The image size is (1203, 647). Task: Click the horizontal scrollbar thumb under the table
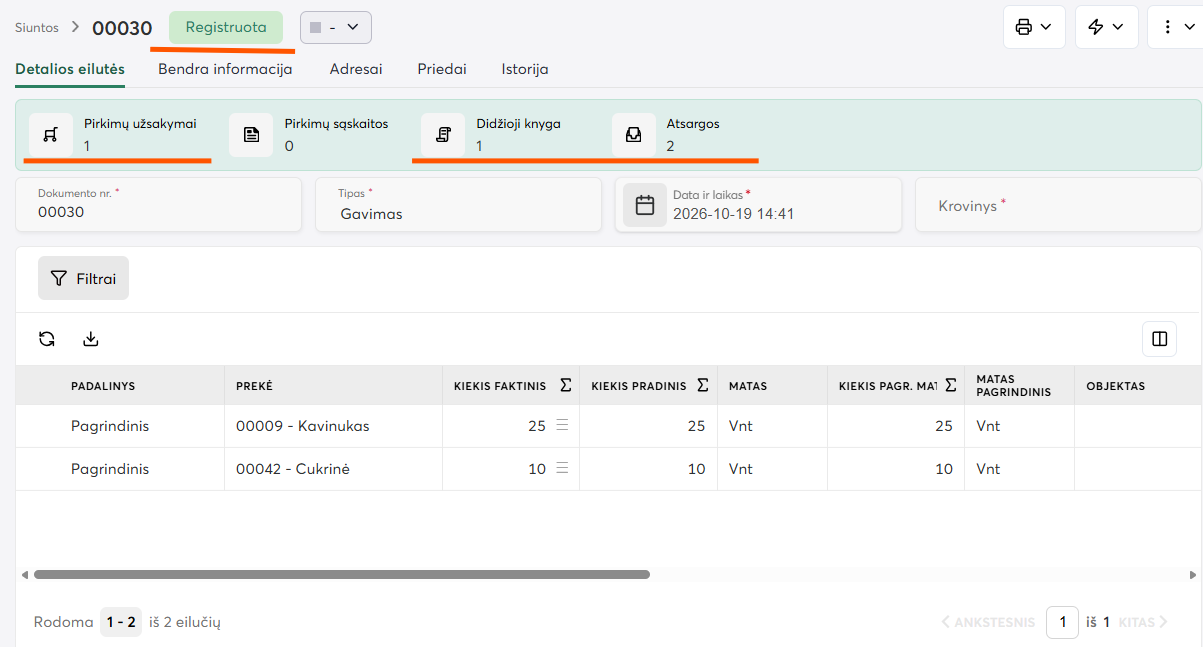coord(342,575)
